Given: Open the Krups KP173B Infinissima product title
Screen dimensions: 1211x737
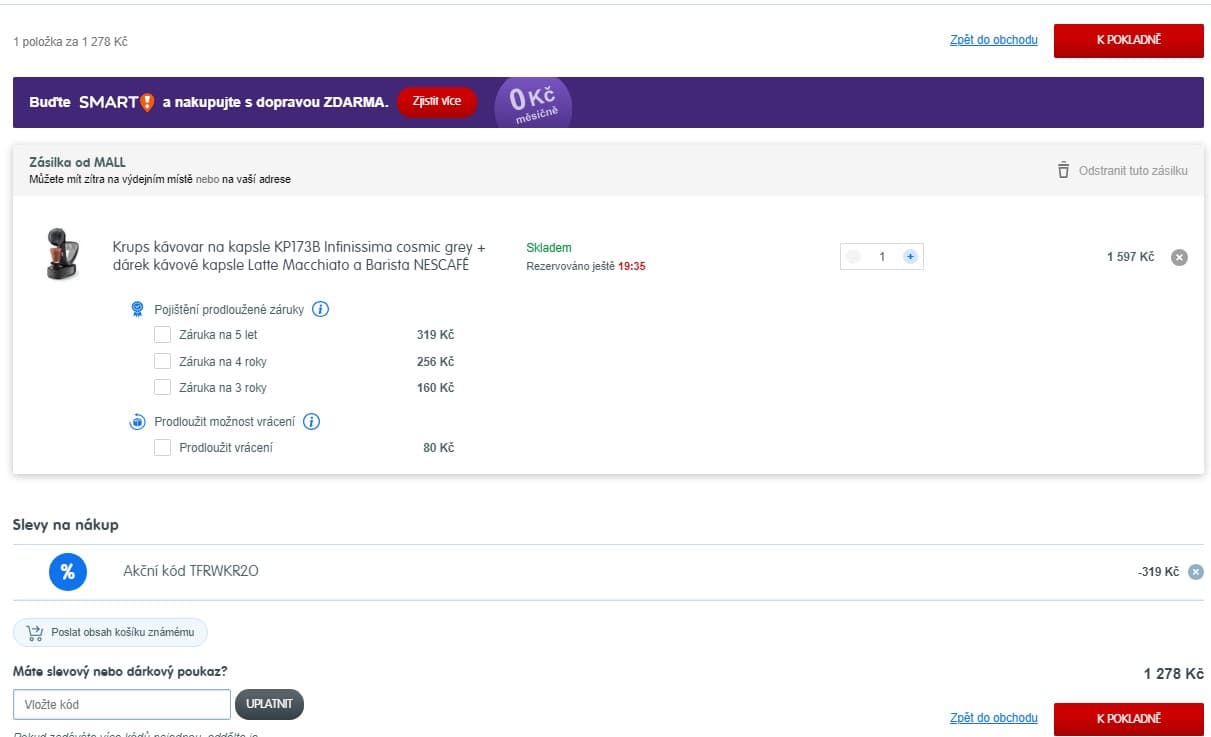Looking at the screenshot, I should click(299, 256).
